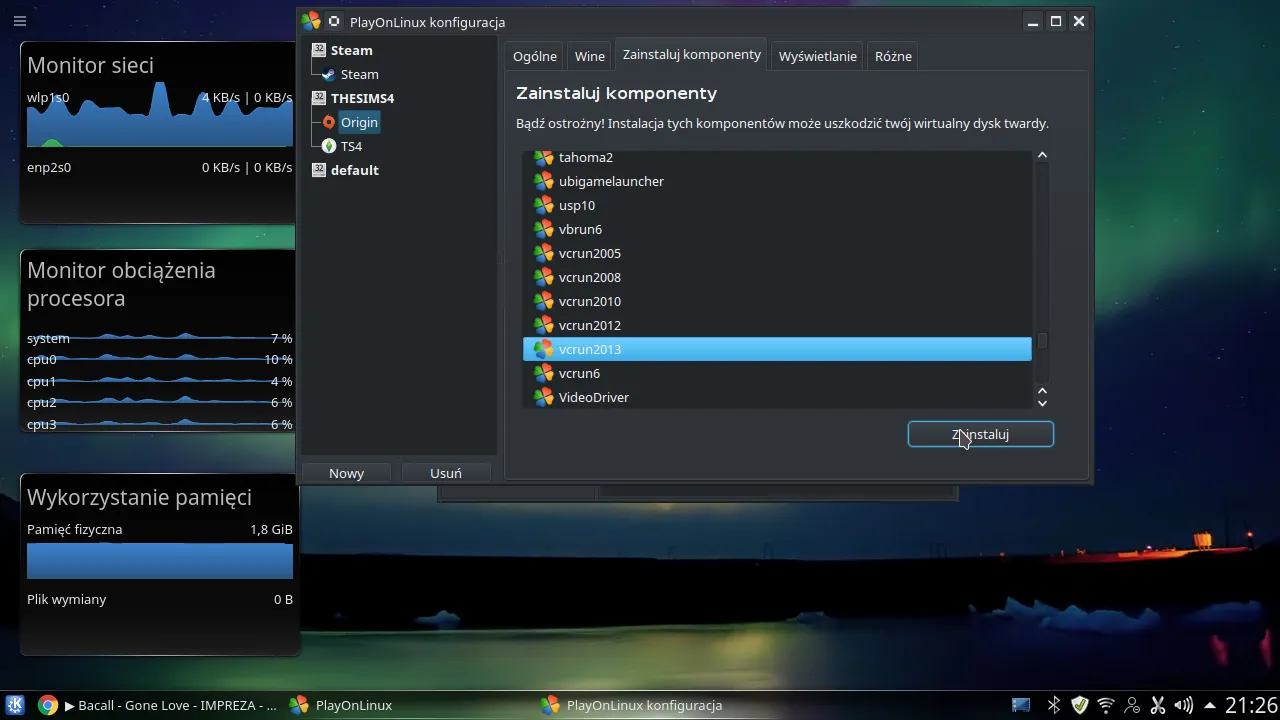Close the PlayOnLinux konfiguracja window
This screenshot has width=1280, height=720.
1079,21
